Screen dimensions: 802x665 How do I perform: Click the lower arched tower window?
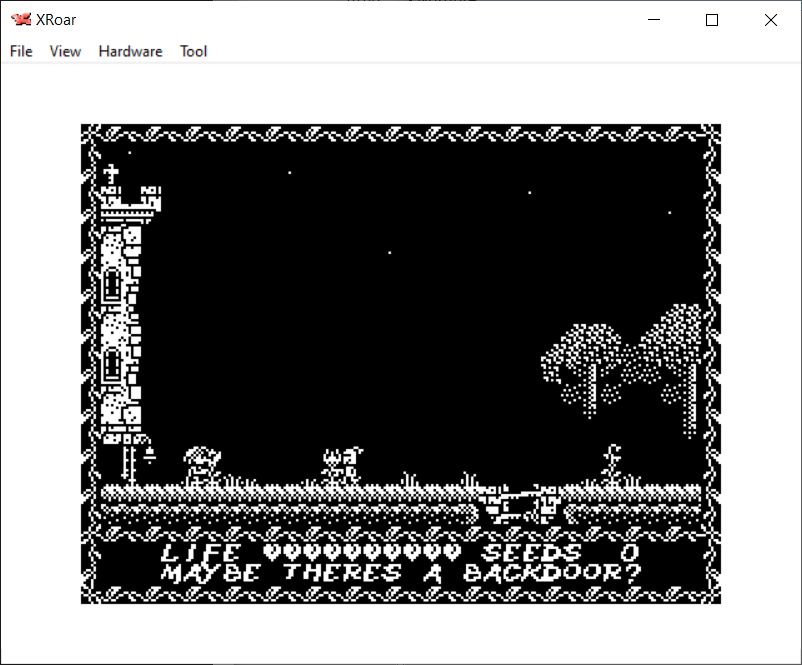click(112, 365)
